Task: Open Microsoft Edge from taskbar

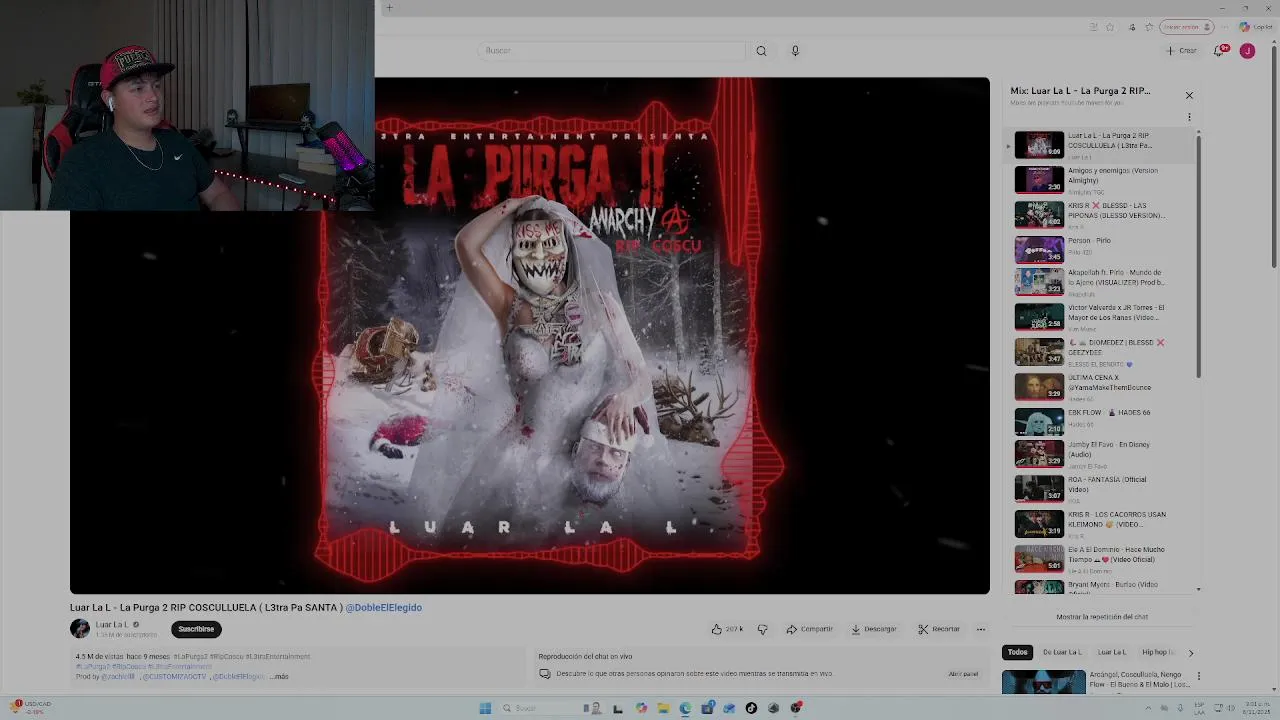Action: click(685, 708)
